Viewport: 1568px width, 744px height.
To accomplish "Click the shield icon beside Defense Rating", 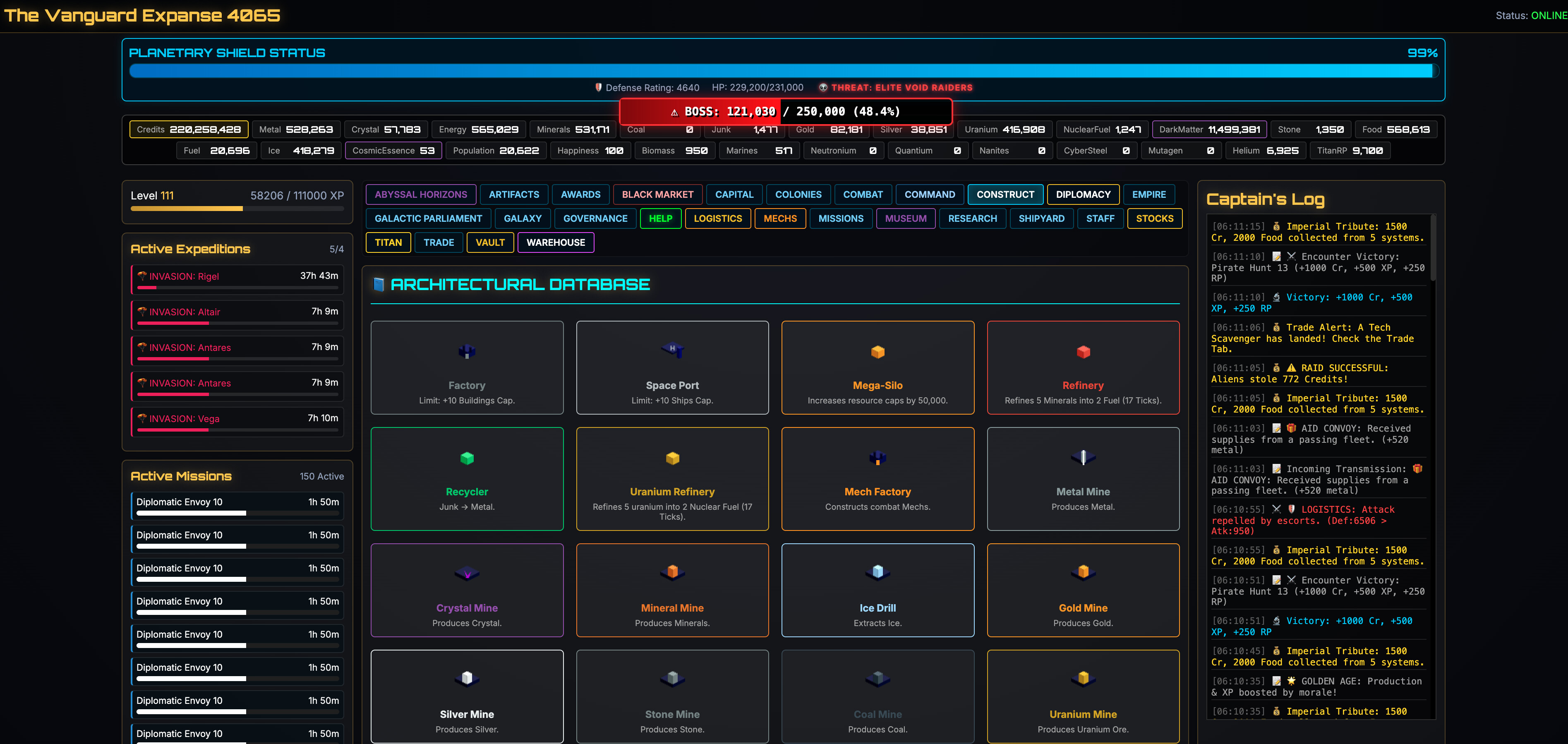I will 598,87.
